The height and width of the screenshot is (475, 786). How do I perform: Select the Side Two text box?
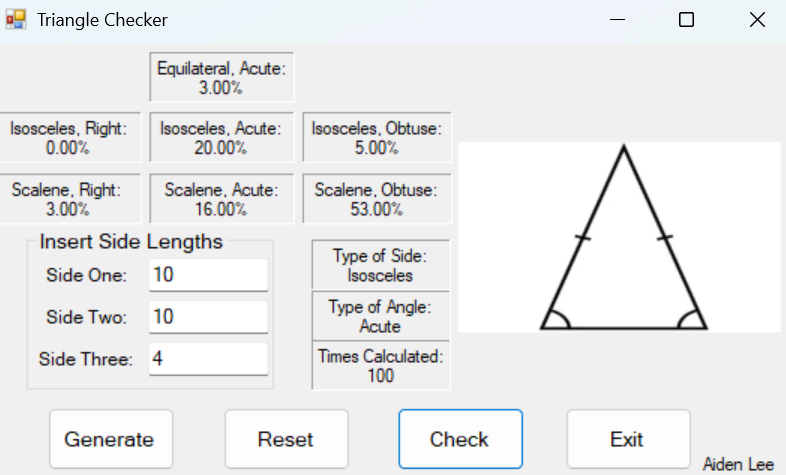(x=208, y=317)
